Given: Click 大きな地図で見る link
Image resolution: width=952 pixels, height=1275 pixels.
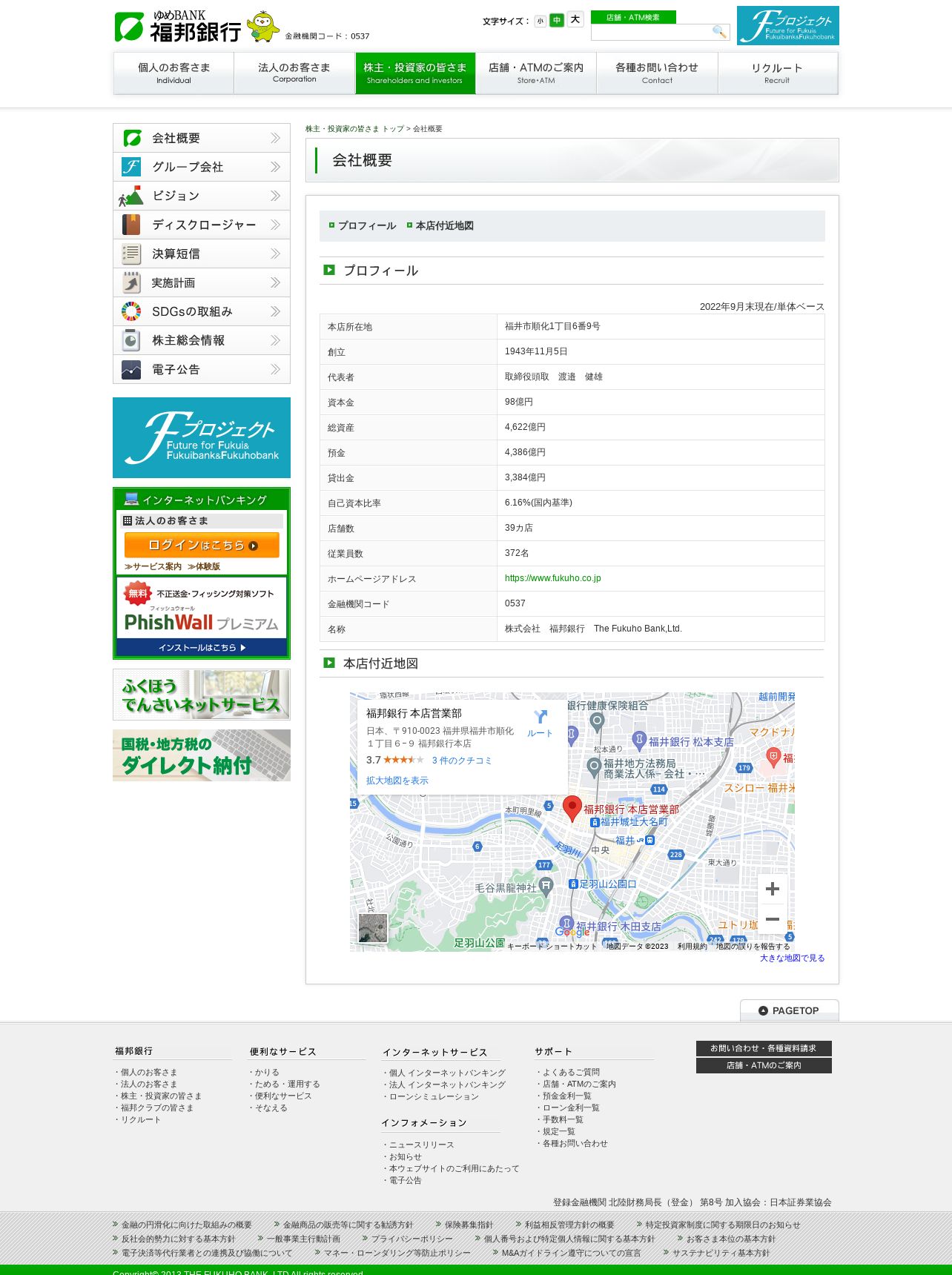Looking at the screenshot, I should (x=792, y=958).
